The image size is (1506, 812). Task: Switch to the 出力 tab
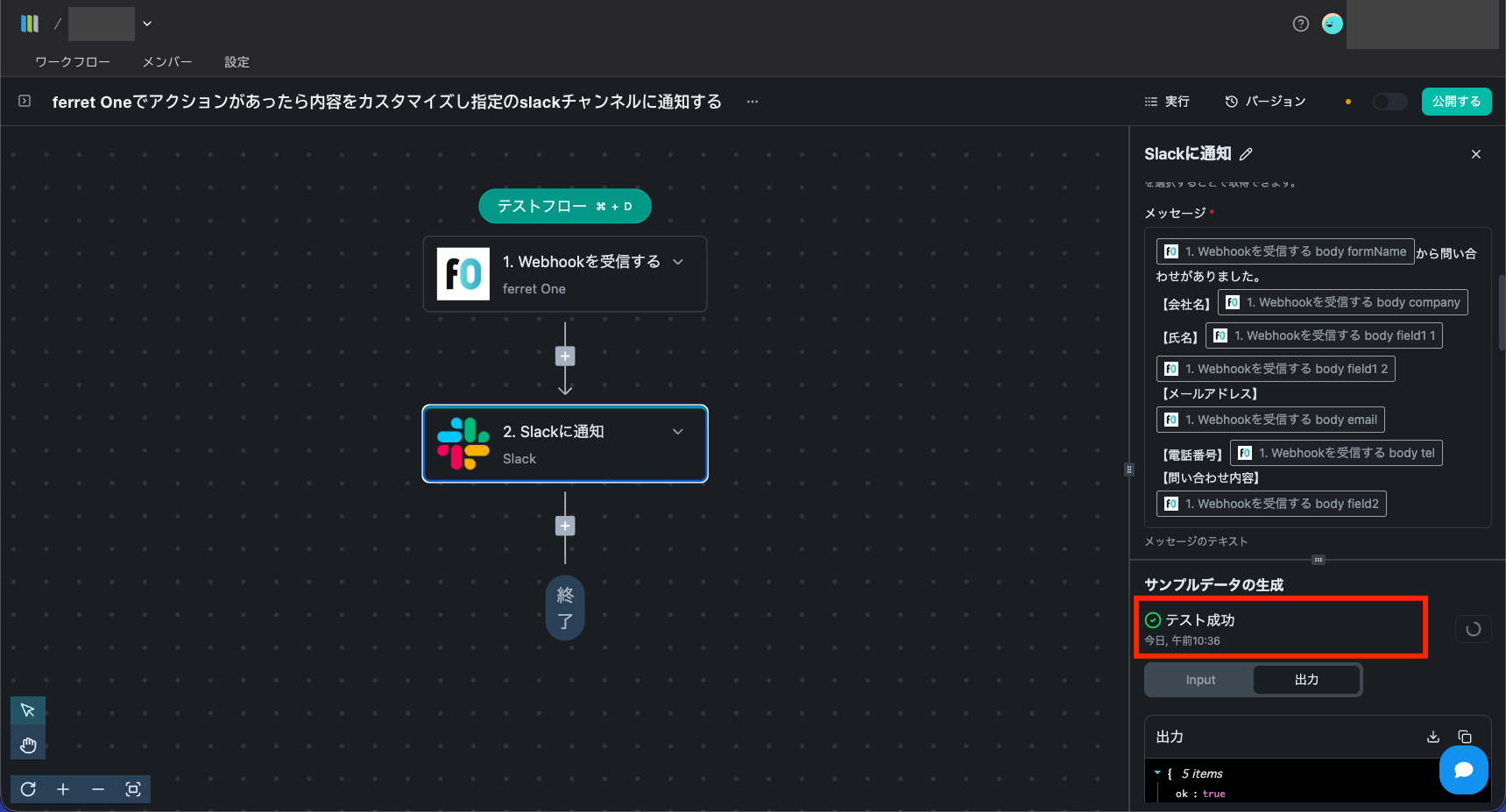1307,680
